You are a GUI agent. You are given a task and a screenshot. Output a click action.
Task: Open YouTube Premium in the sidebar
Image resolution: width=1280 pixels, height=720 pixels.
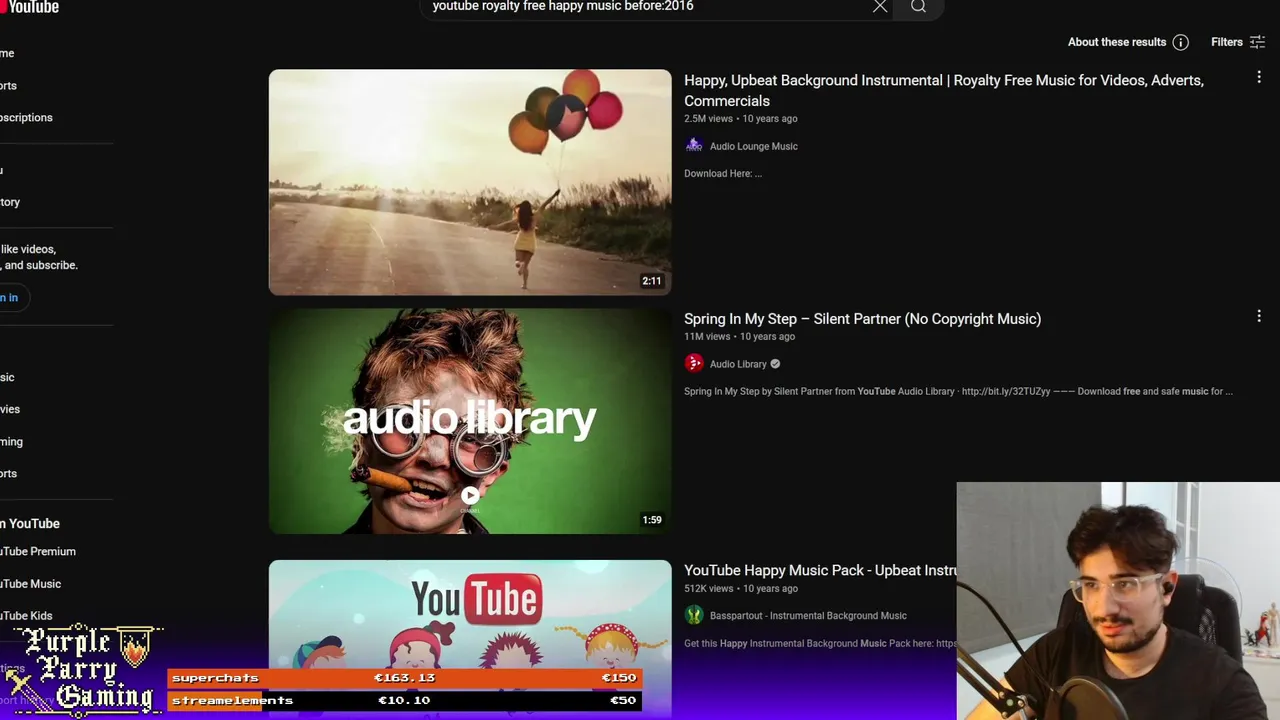click(38, 552)
